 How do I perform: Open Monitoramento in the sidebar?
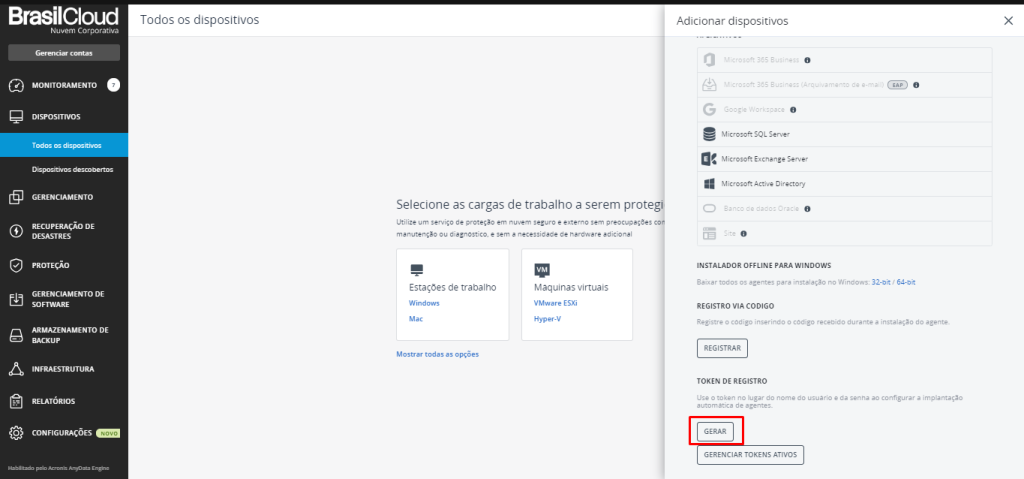coord(64,85)
